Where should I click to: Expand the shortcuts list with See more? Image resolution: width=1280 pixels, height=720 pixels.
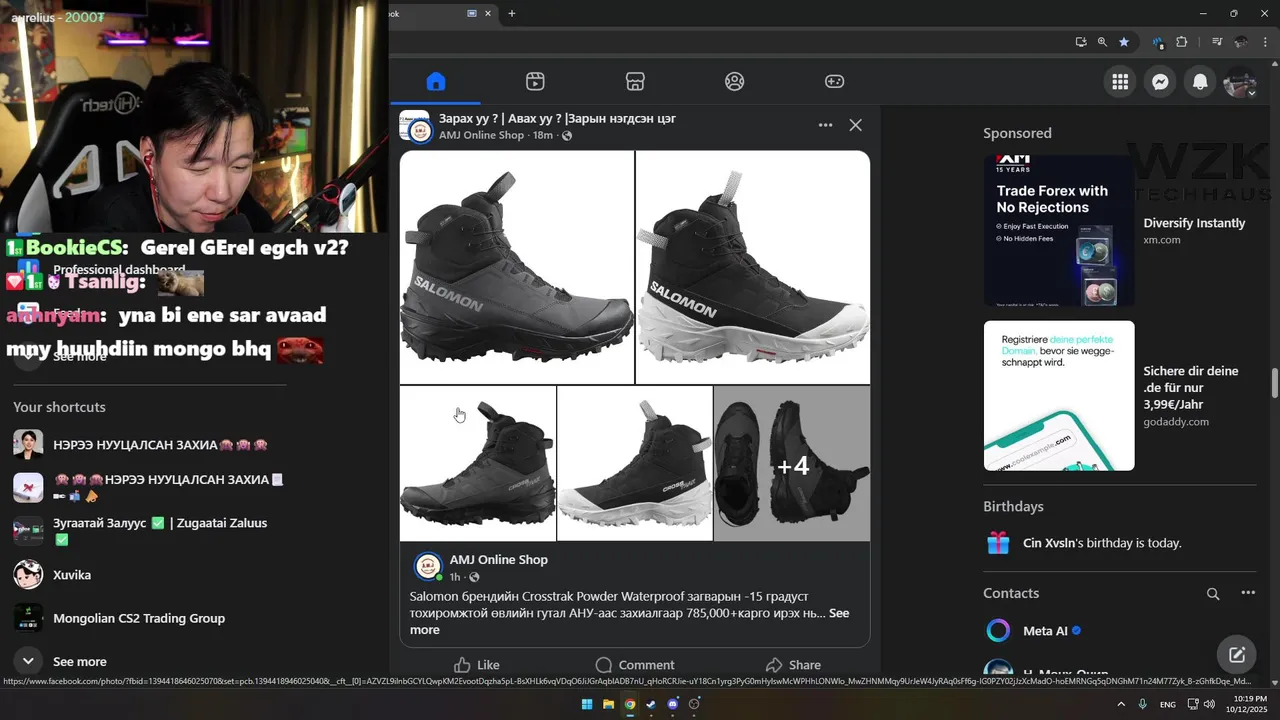coord(80,662)
